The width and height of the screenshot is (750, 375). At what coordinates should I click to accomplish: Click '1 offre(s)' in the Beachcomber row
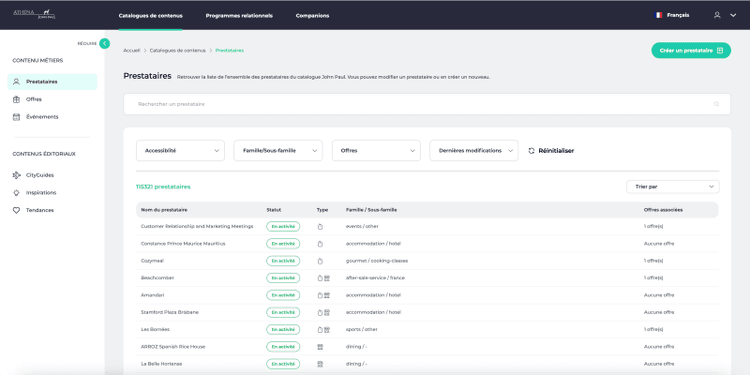653,278
